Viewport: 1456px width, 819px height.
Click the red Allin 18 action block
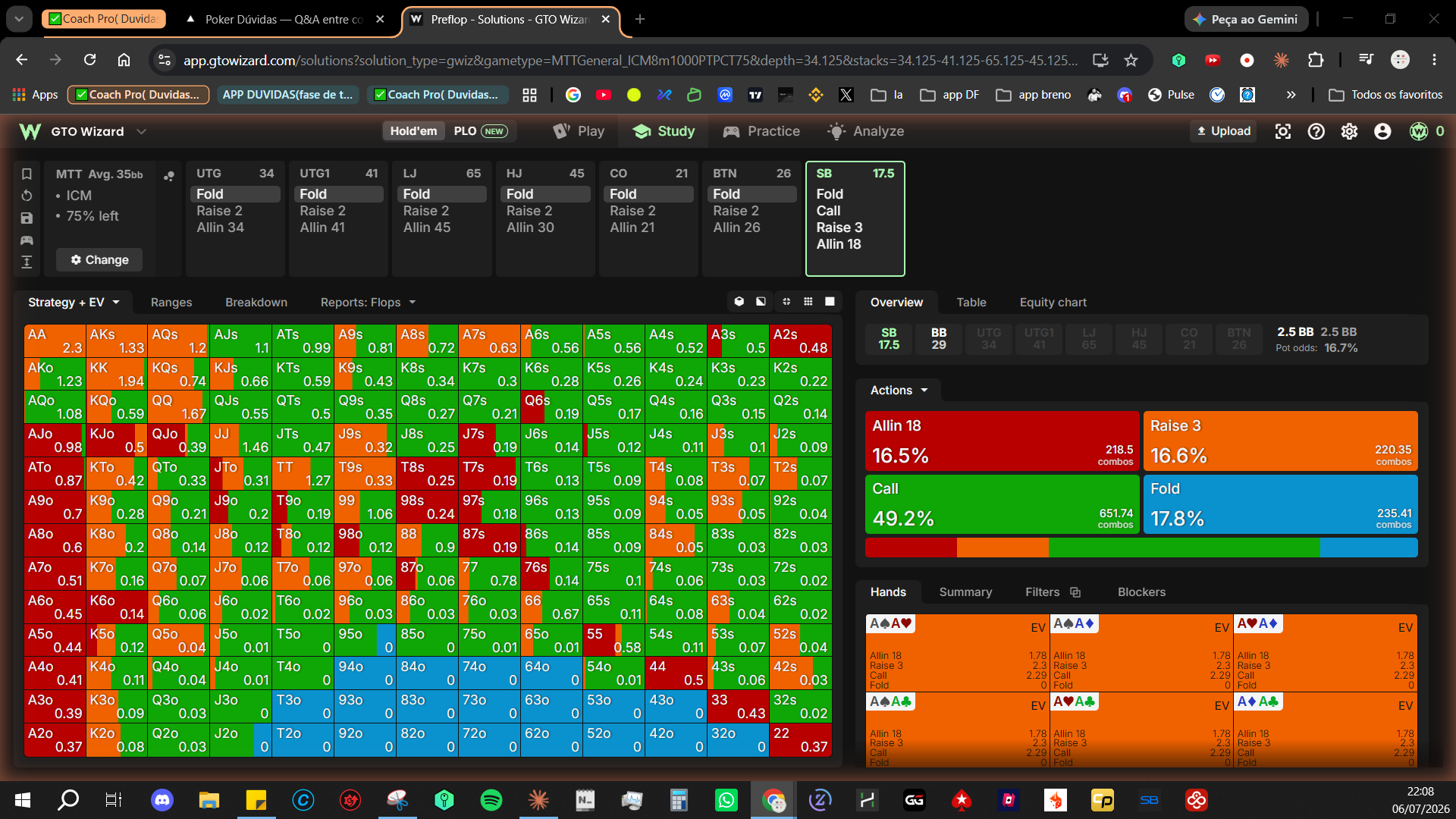(1003, 441)
